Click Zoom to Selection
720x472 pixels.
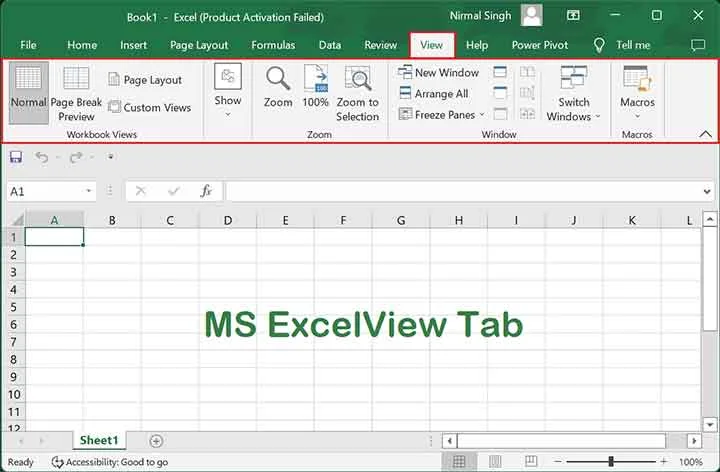358,94
